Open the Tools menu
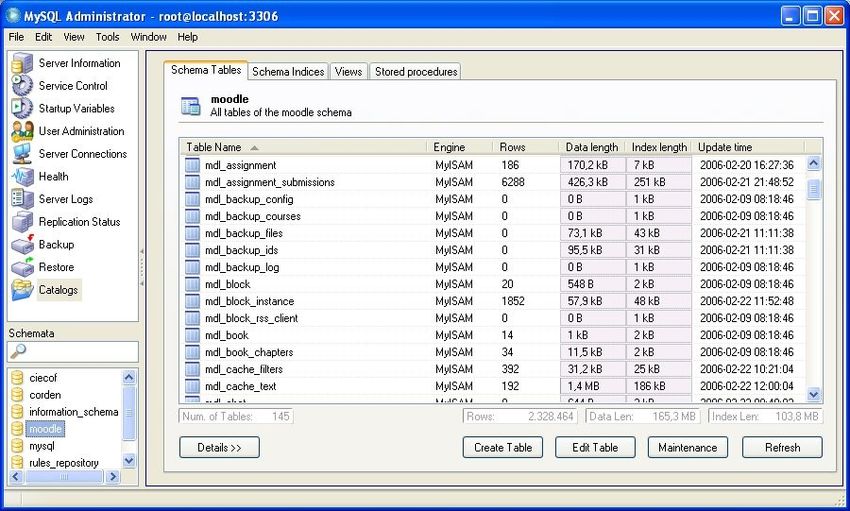Screen dimensions: 850x511 [x=107, y=37]
